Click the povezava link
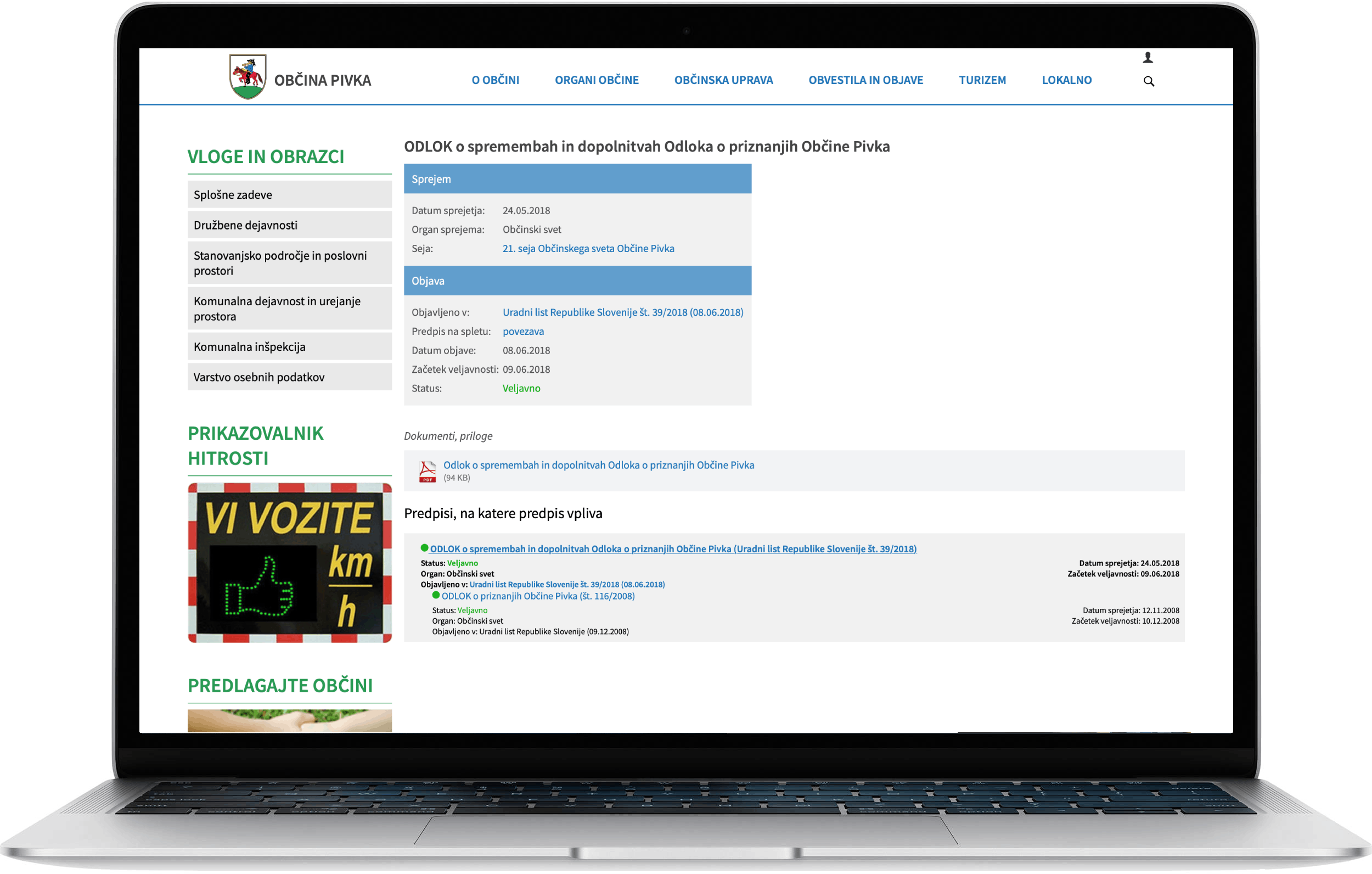1372x874 pixels. point(522,331)
